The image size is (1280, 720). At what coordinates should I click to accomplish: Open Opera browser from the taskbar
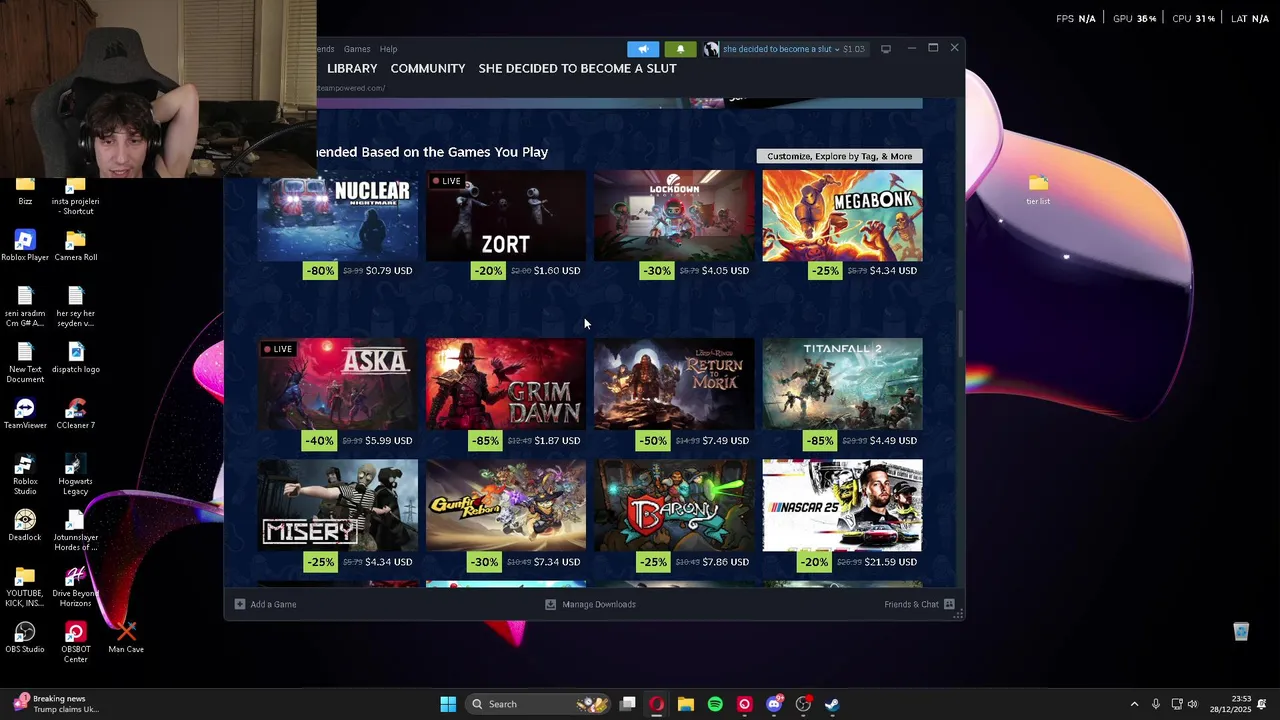tap(657, 704)
